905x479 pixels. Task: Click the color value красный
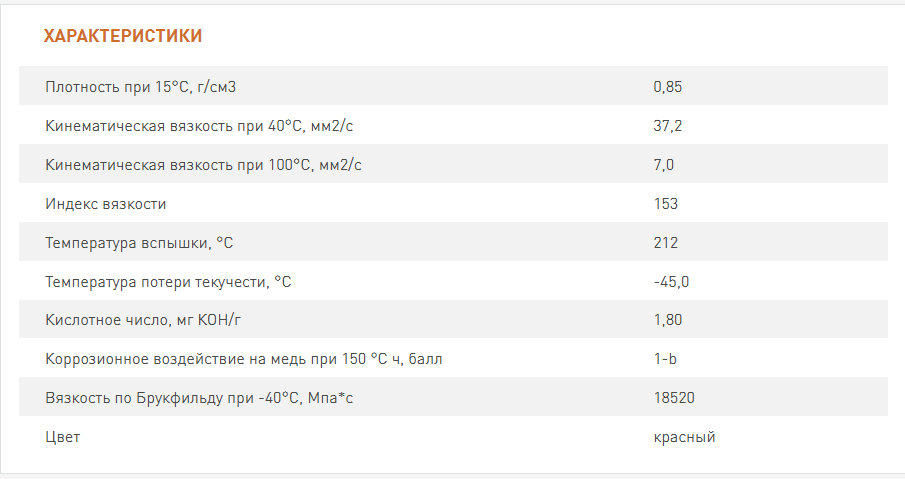685,437
